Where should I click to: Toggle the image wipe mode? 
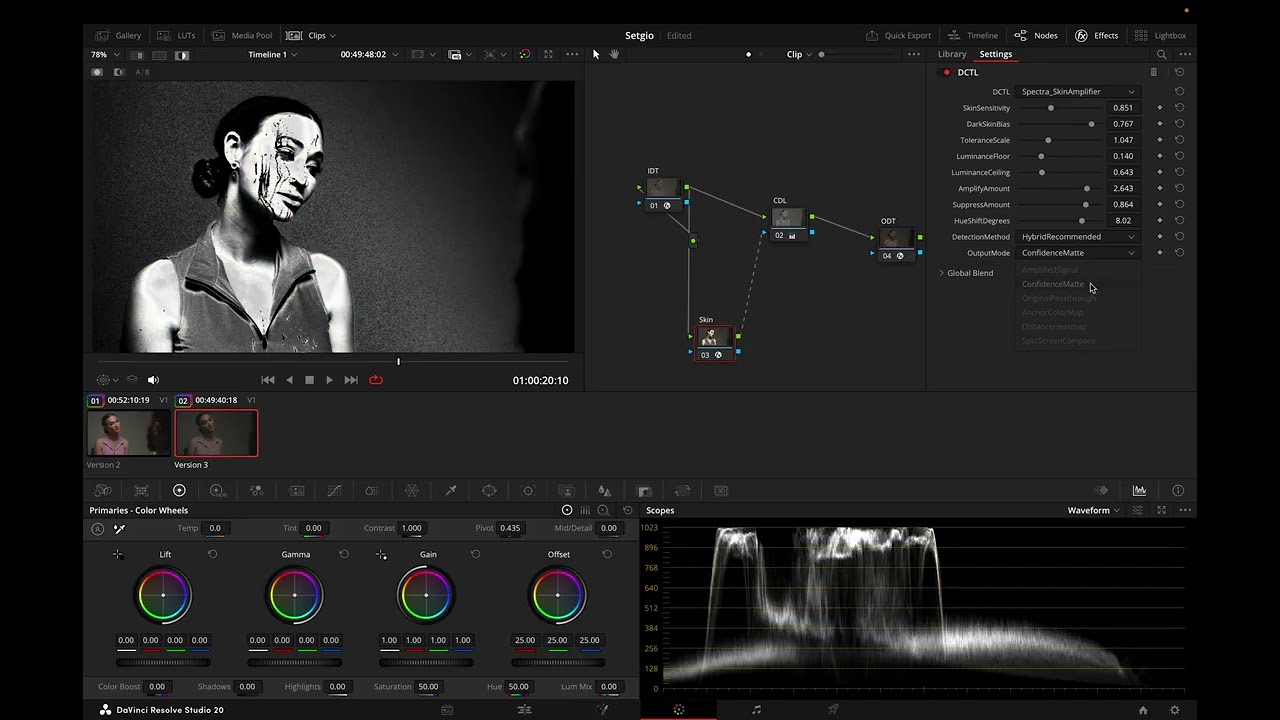pyautogui.click(x=137, y=55)
